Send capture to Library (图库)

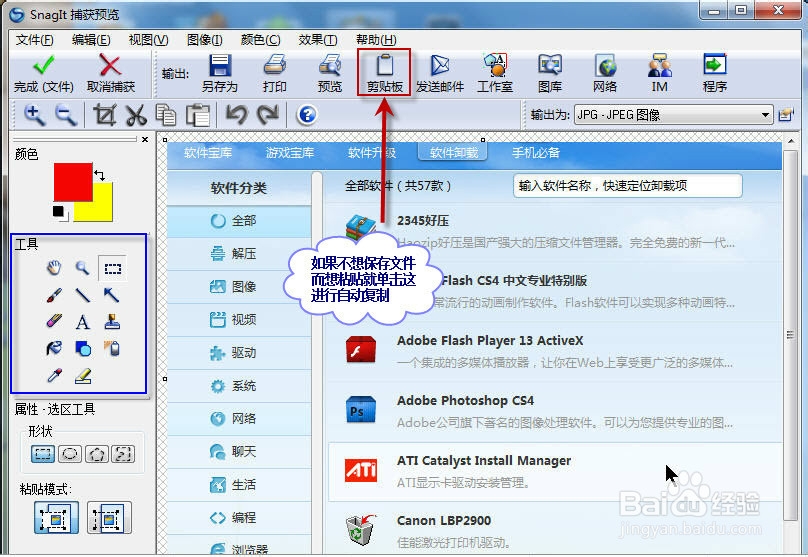coord(550,65)
